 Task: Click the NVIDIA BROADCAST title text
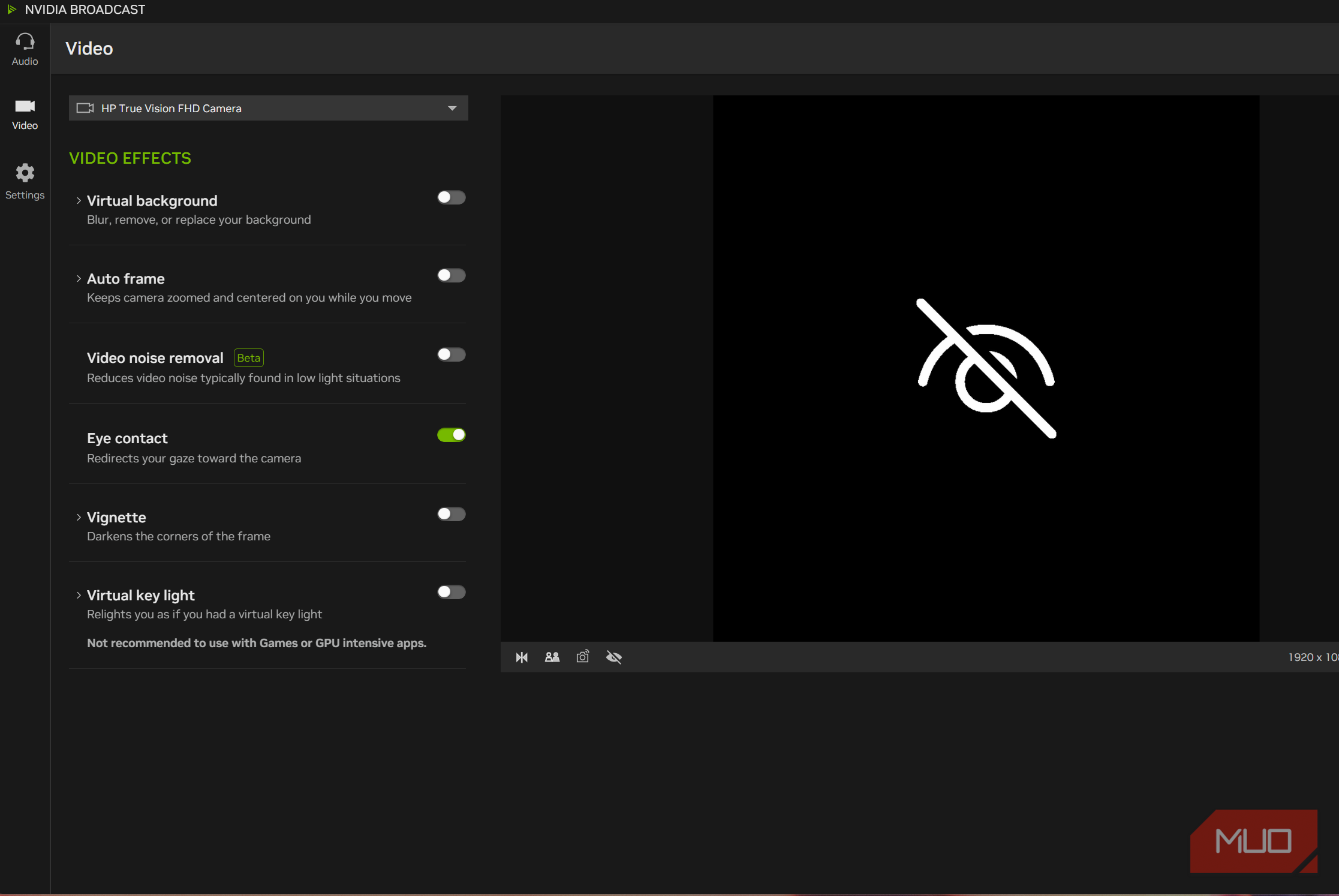pyautogui.click(x=85, y=10)
